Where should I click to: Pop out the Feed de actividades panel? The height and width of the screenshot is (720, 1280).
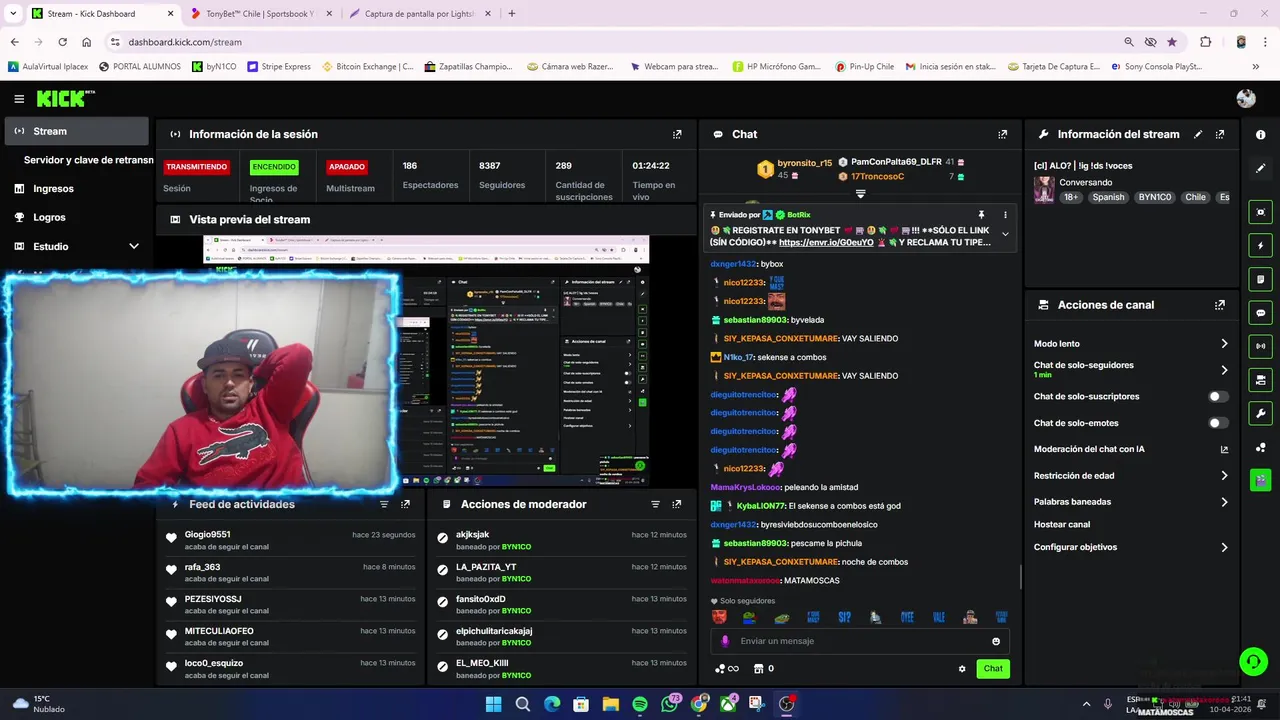pos(405,505)
